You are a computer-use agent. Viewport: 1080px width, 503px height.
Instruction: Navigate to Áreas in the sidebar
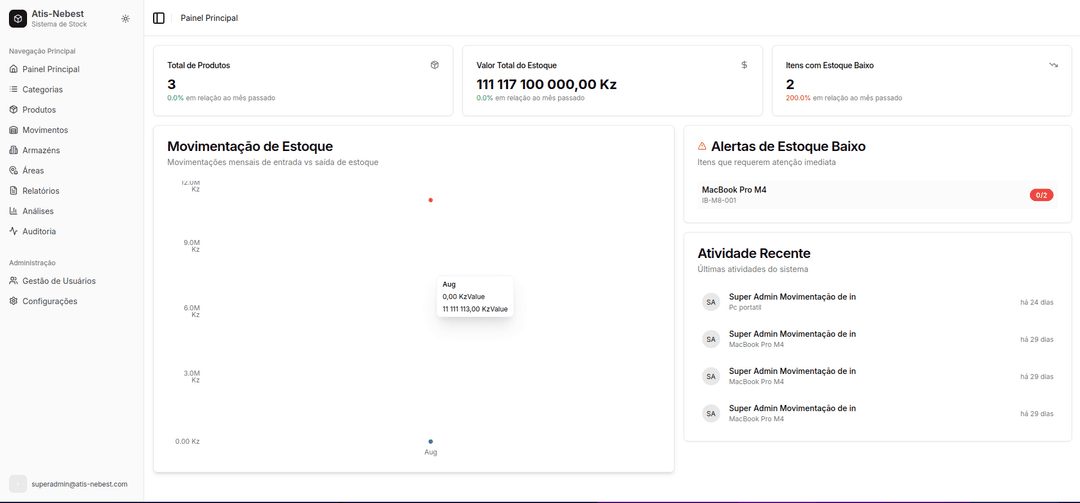click(33, 170)
